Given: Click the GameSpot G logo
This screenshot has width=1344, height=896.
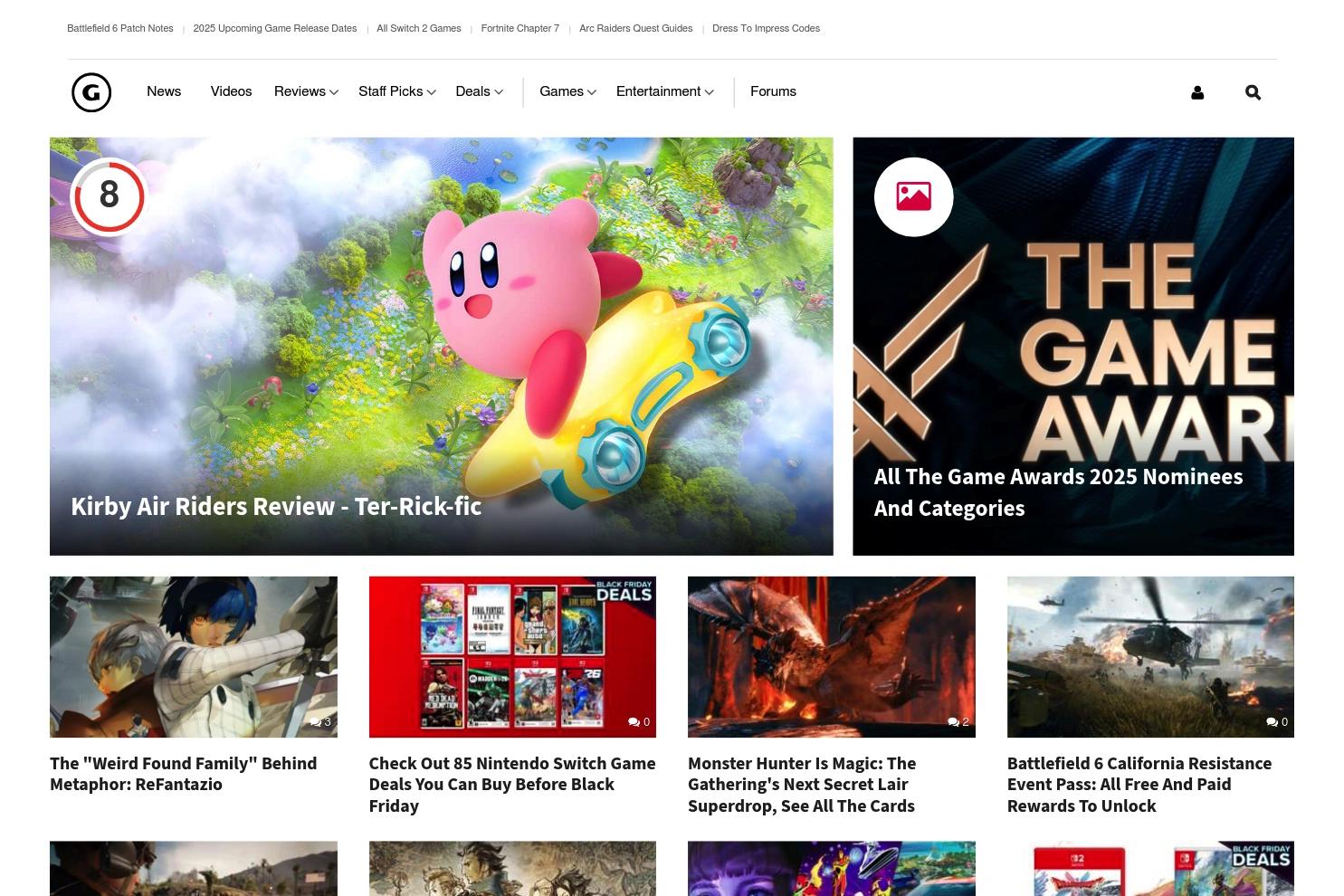Looking at the screenshot, I should 91,92.
